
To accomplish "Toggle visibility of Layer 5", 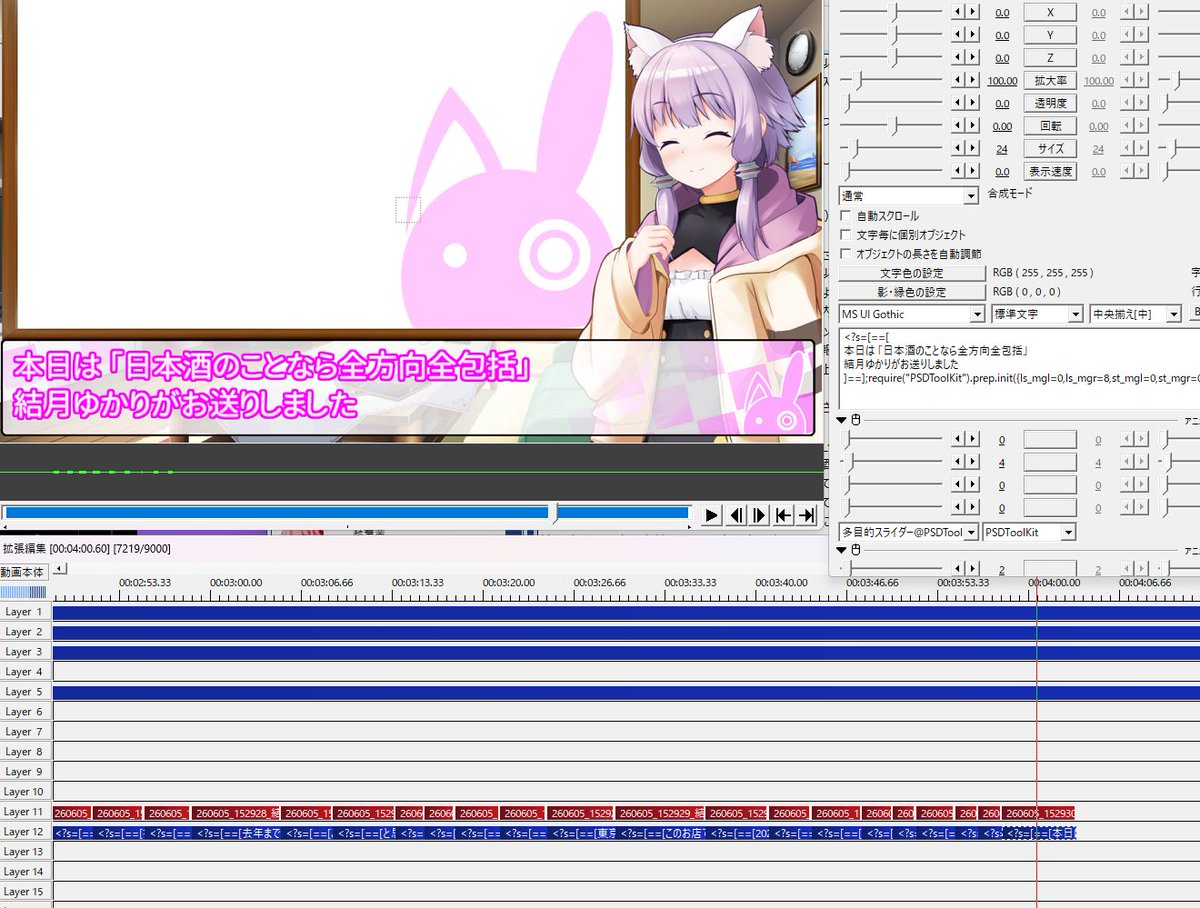I will click(25, 692).
